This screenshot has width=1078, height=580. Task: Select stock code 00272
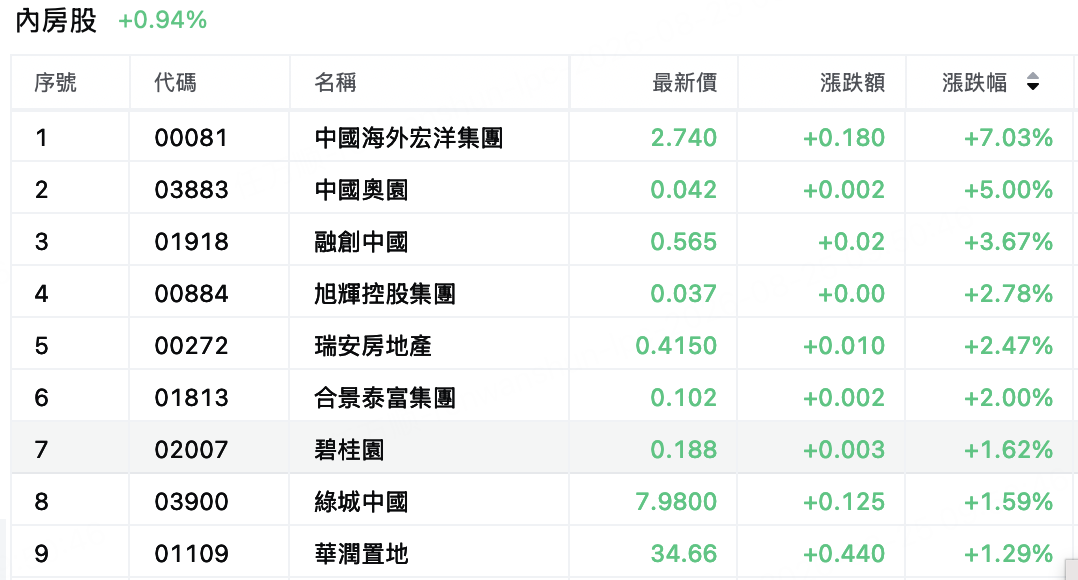(191, 346)
